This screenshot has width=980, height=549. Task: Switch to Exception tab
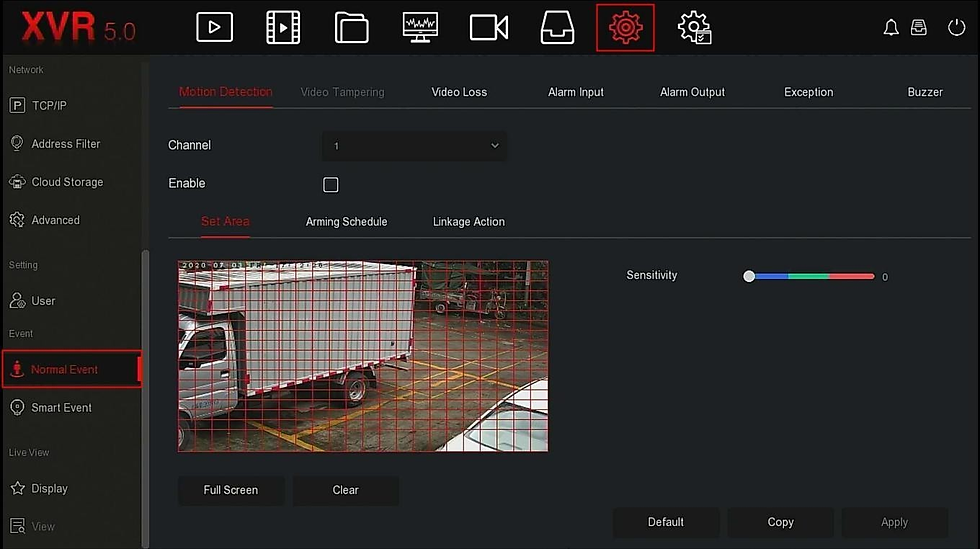(x=809, y=92)
